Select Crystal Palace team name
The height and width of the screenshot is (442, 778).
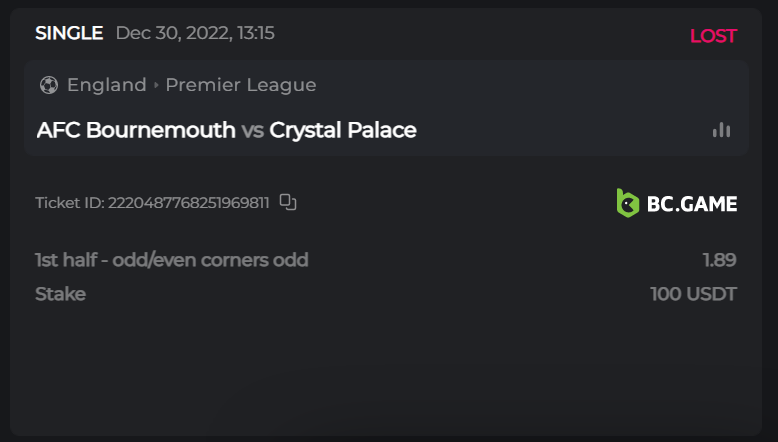343,130
